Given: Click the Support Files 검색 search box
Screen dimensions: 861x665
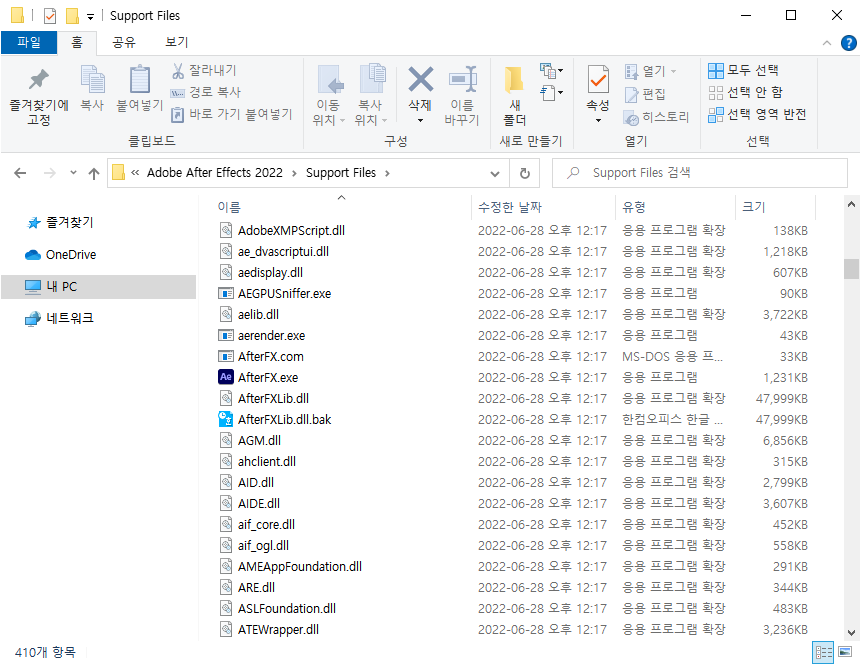Looking at the screenshot, I should pyautogui.click(x=700, y=173).
